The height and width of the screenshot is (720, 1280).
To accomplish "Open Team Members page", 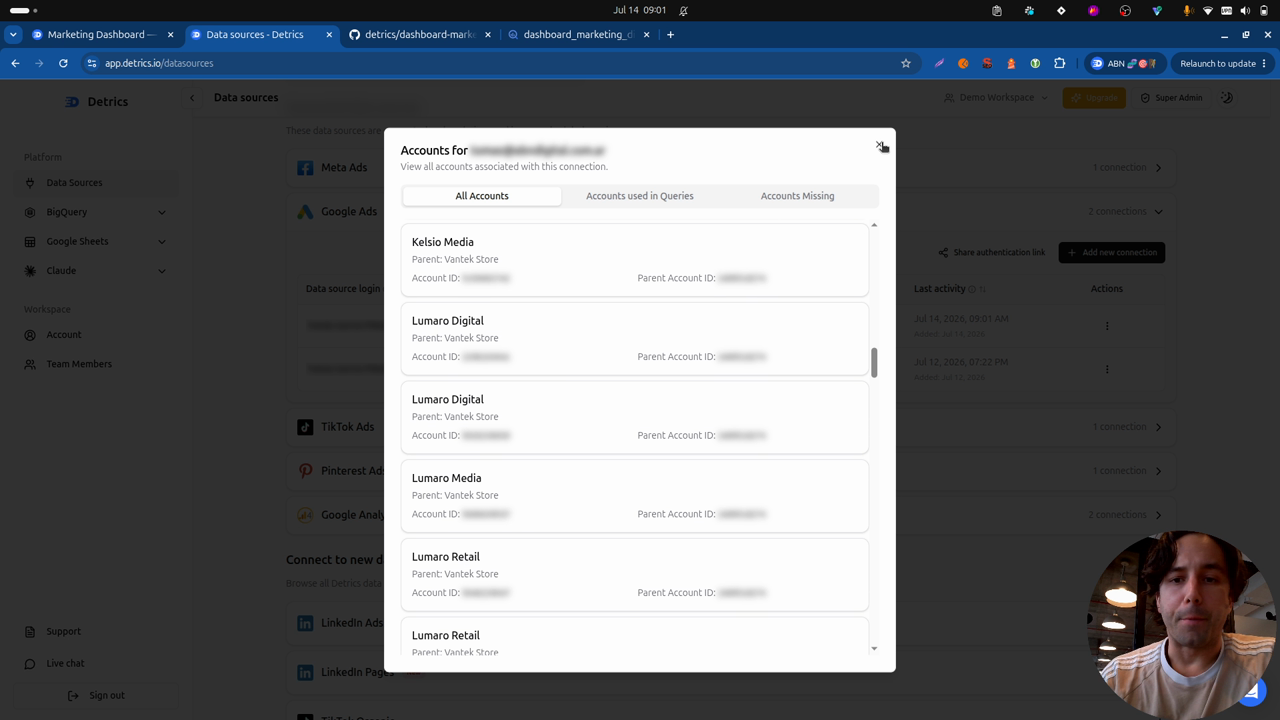I will point(97,364).
